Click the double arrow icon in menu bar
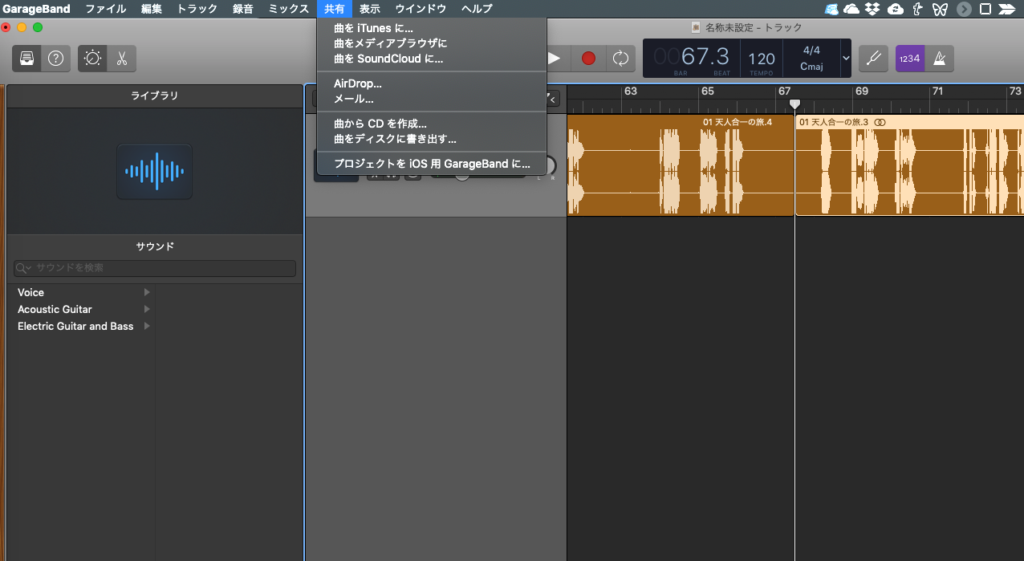 1008,8
